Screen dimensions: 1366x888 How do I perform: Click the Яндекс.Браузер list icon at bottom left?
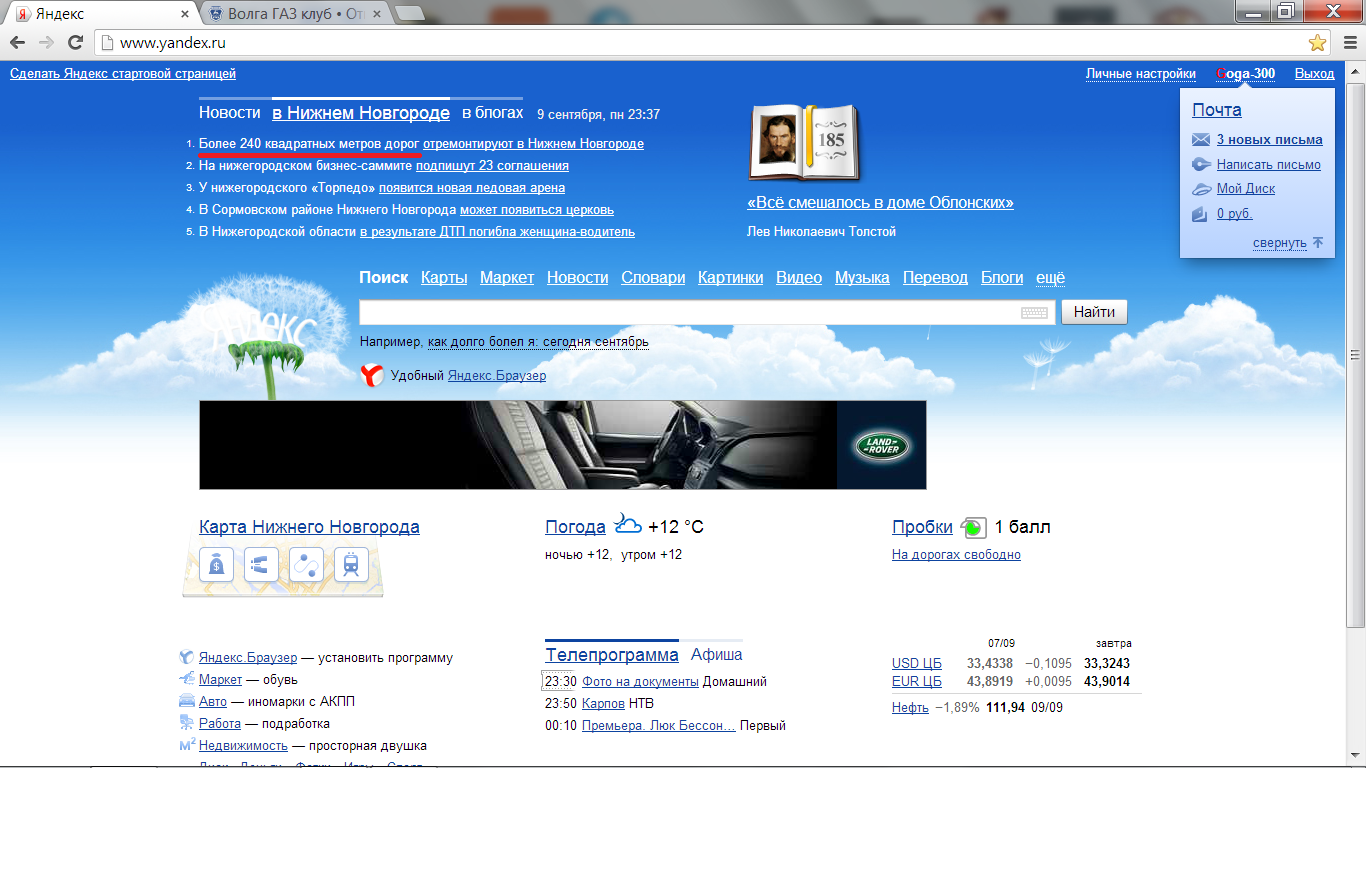186,658
